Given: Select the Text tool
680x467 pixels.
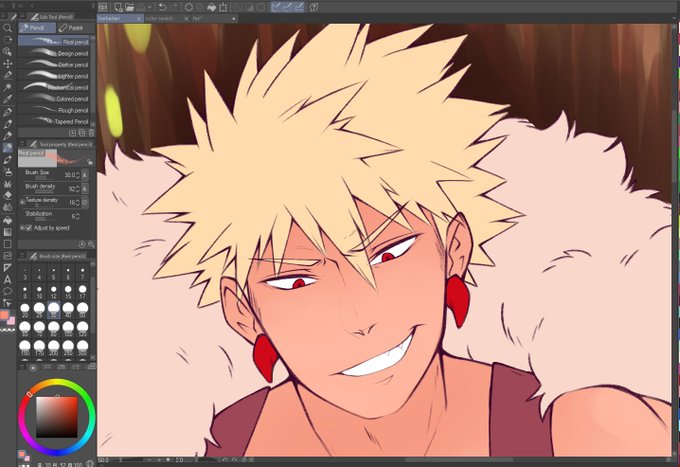Looking at the screenshot, I should click(x=7, y=280).
